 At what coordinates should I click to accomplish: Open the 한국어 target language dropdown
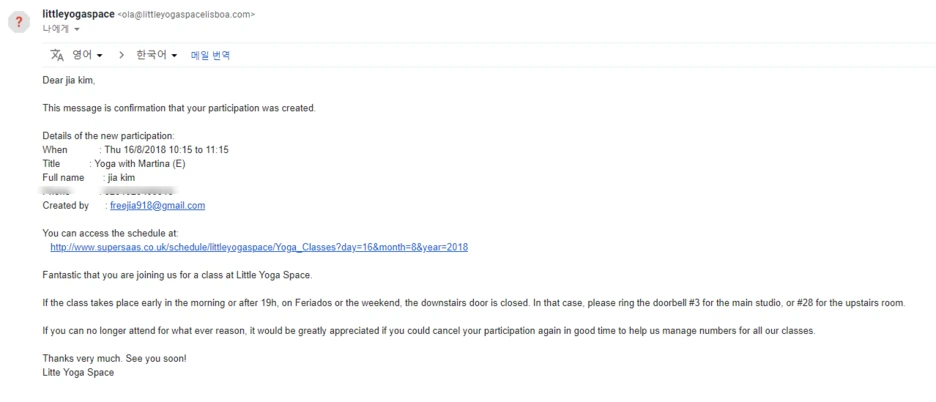pyautogui.click(x=157, y=55)
